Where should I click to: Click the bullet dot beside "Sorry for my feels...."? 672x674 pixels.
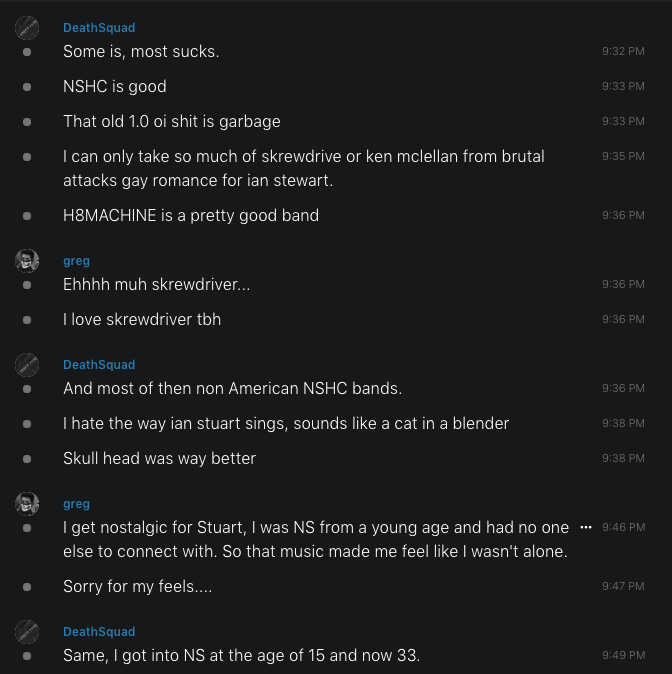(x=27, y=587)
